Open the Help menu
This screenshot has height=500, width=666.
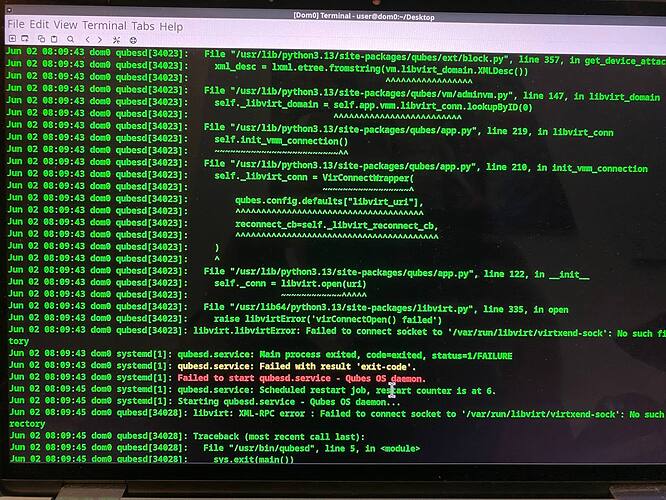click(x=171, y=27)
